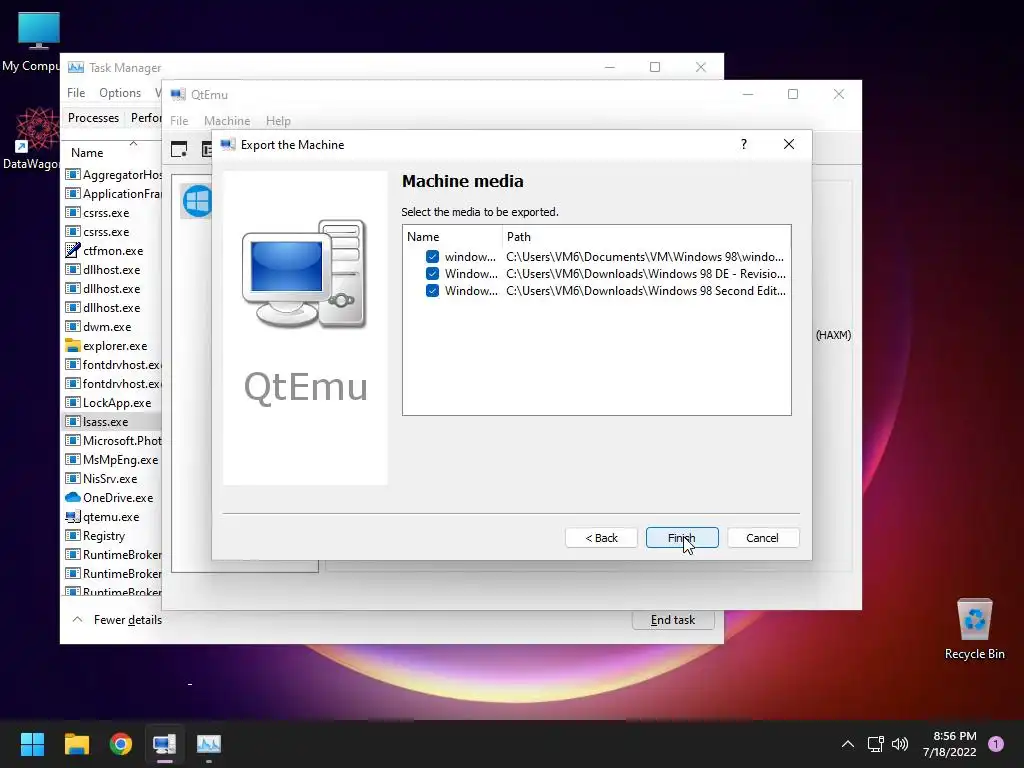Select the lsass.exe process
Image resolution: width=1024 pixels, height=768 pixels.
click(x=112, y=422)
